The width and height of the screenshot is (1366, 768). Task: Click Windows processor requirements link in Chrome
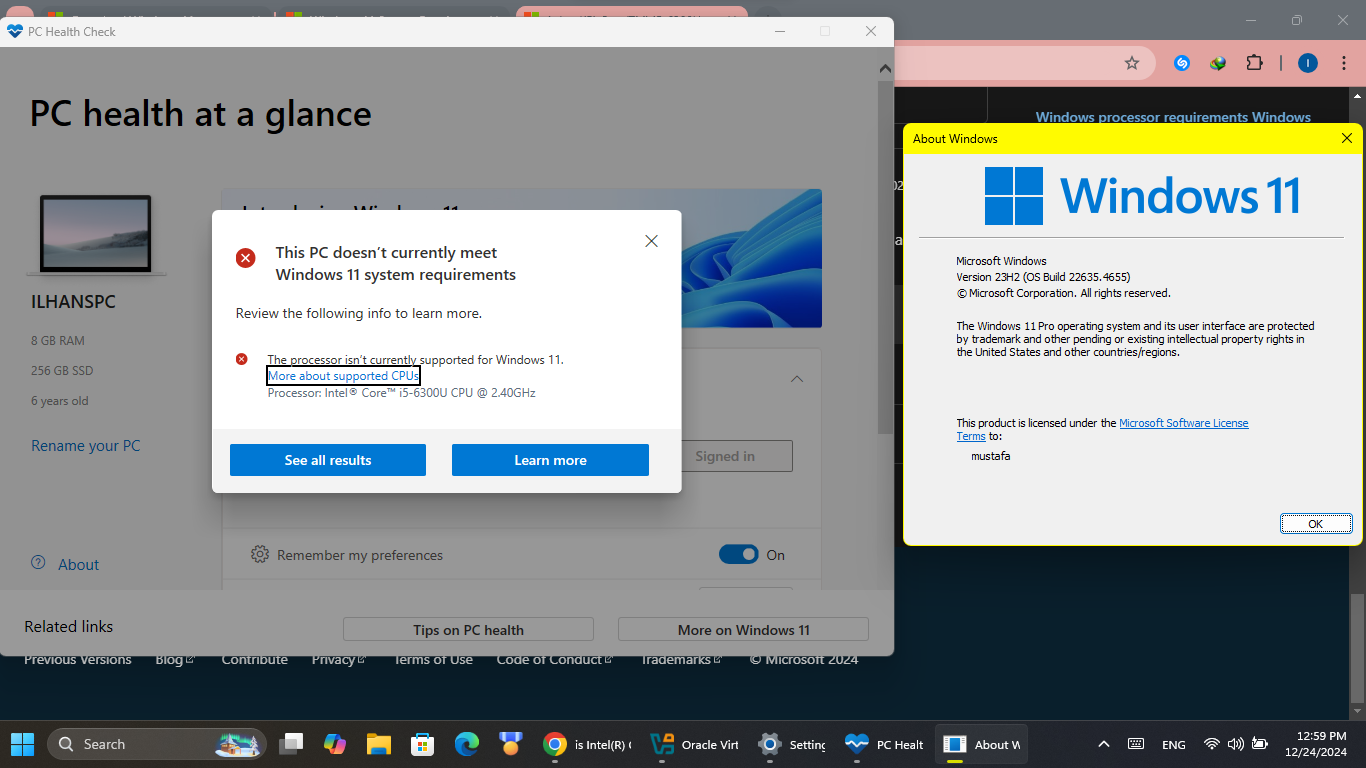pos(1173,117)
